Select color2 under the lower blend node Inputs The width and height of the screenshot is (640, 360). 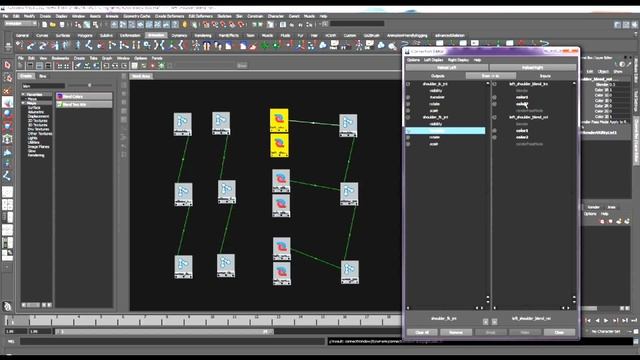click(522, 138)
